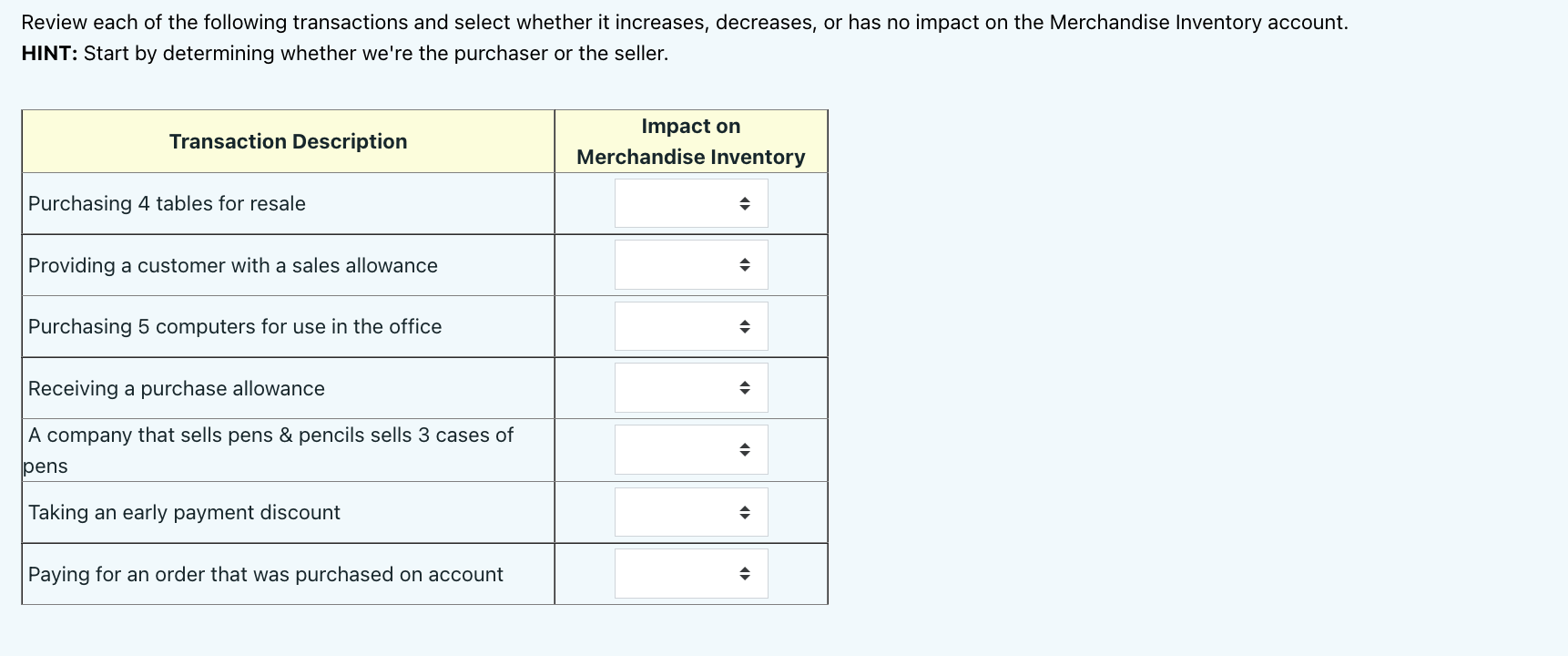The image size is (1568, 656).
Task: Click the sort arrows in the sales allowance row
Action: pyautogui.click(x=746, y=264)
